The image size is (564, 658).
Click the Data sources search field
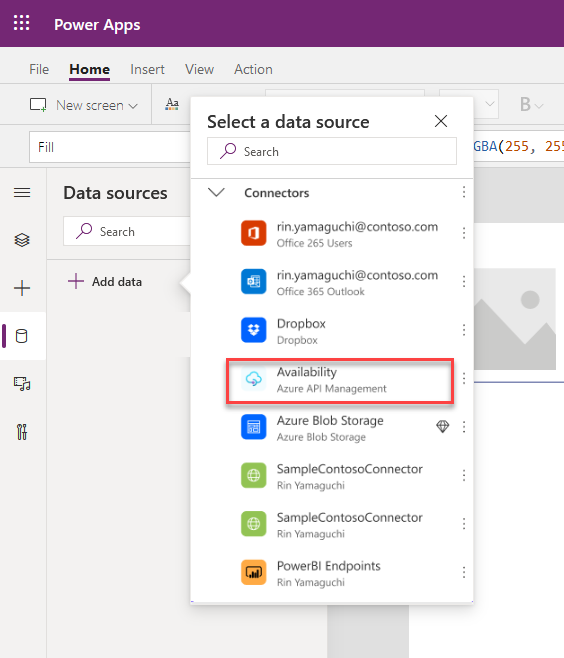[x=127, y=231]
